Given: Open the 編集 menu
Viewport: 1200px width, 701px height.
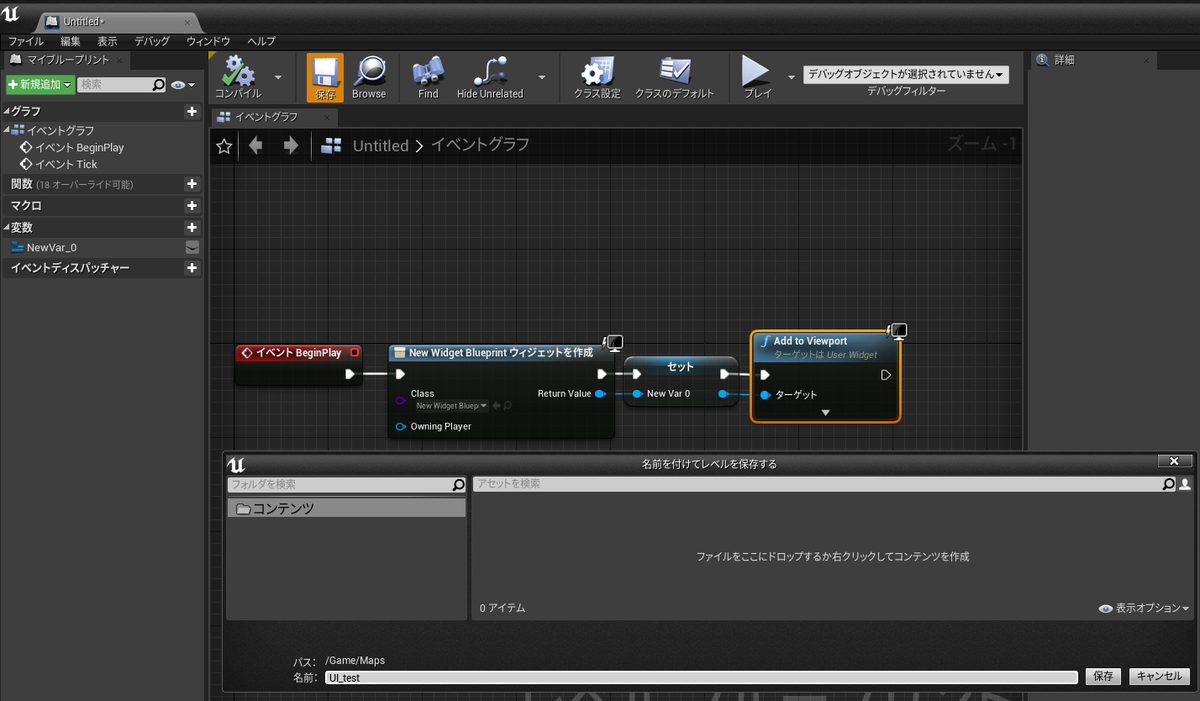Looking at the screenshot, I should [x=70, y=41].
